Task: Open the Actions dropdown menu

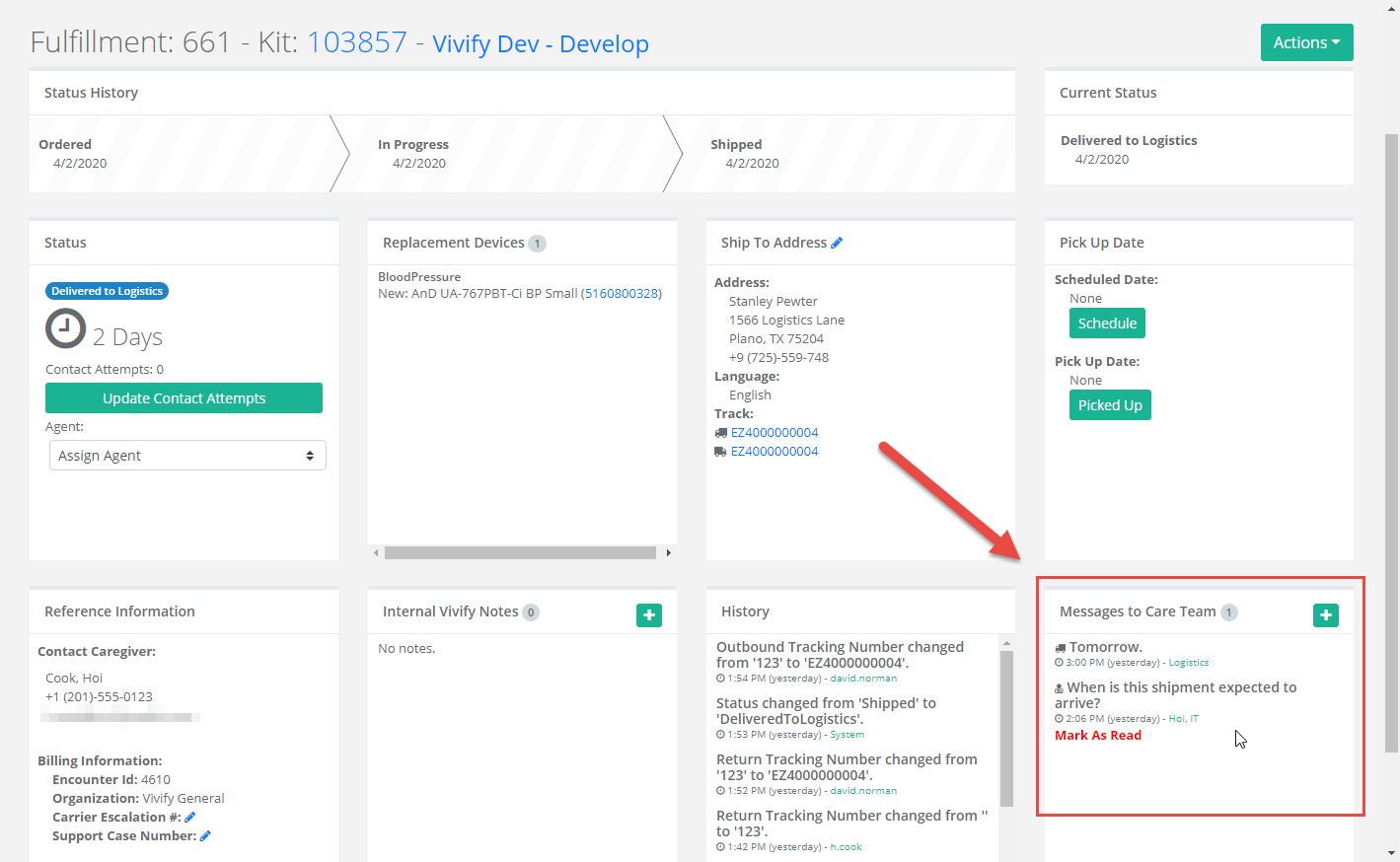Action: [x=1306, y=42]
